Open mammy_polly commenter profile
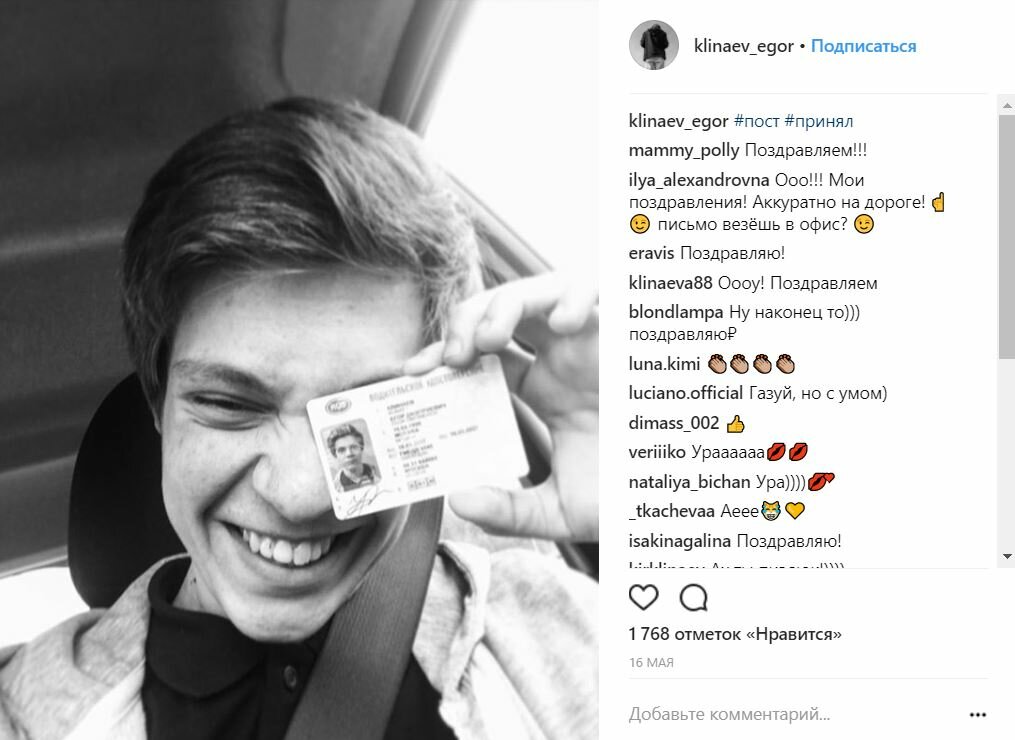The width and height of the screenshot is (1015, 740). click(x=684, y=150)
